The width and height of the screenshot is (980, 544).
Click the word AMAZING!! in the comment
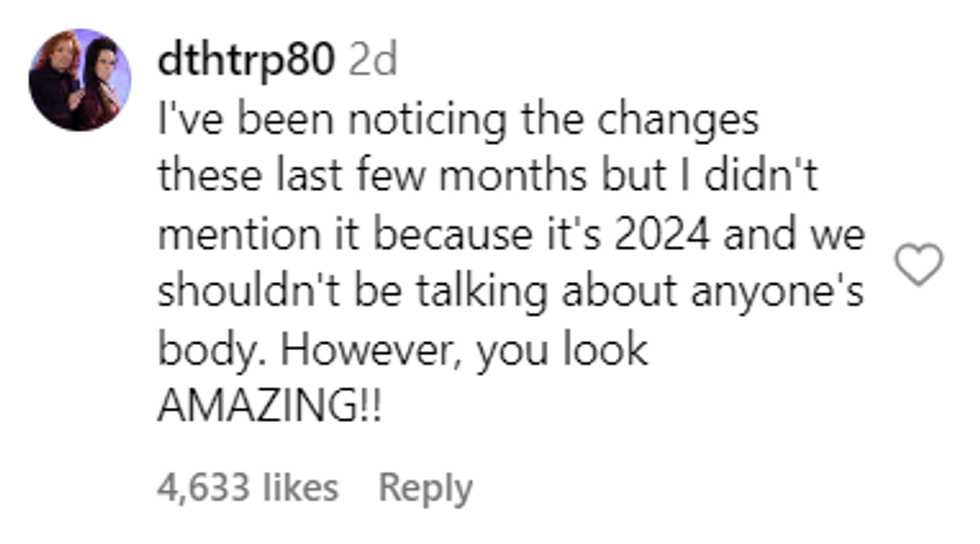click(270, 408)
